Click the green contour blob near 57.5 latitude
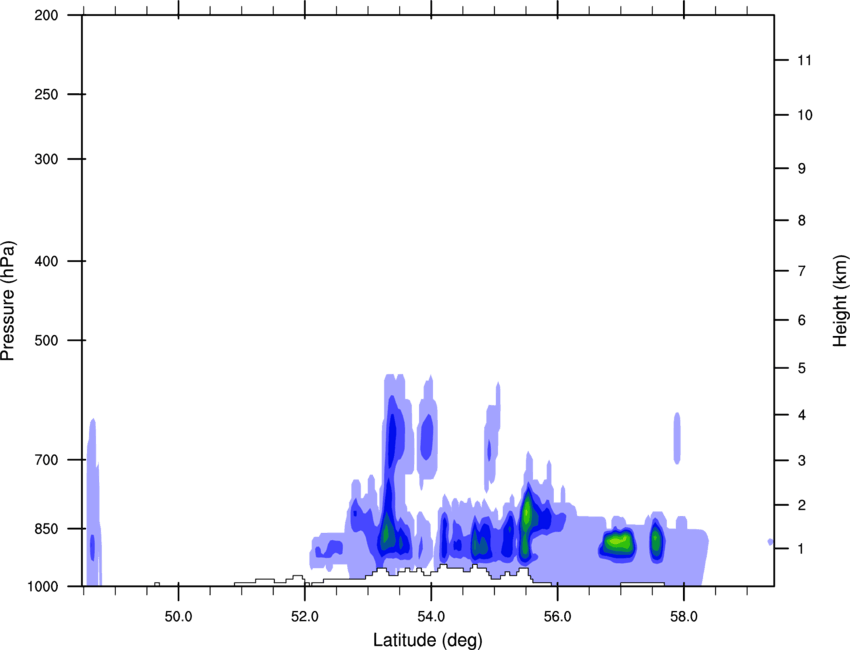Viewport: 850px width, 650px height. click(656, 540)
